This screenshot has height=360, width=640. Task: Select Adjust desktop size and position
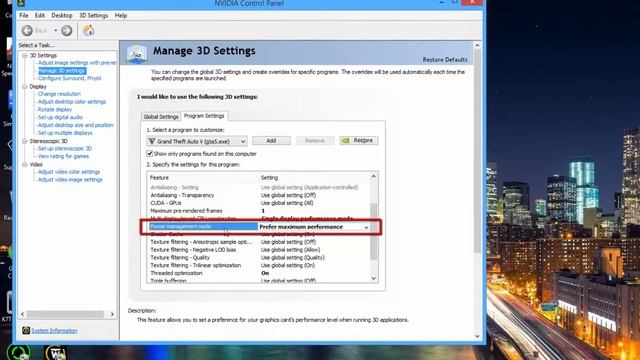[76, 125]
